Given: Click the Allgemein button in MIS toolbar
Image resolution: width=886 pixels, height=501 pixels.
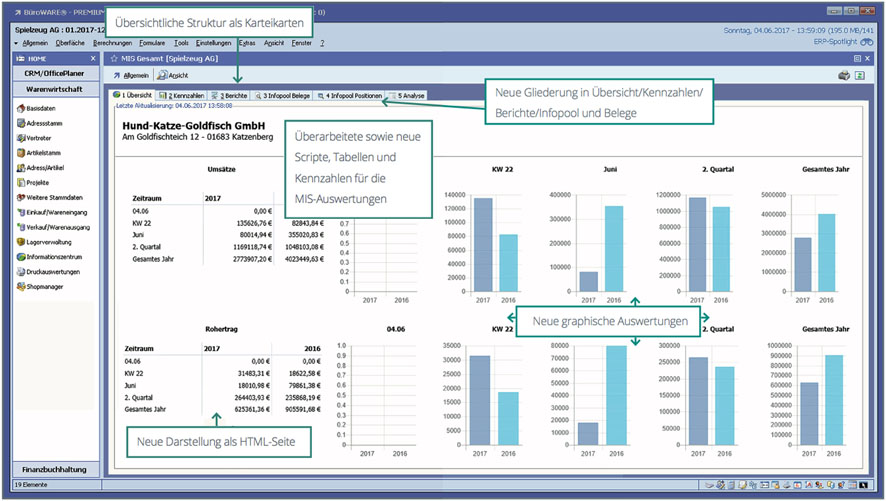Looking at the screenshot, I should click(x=131, y=75).
